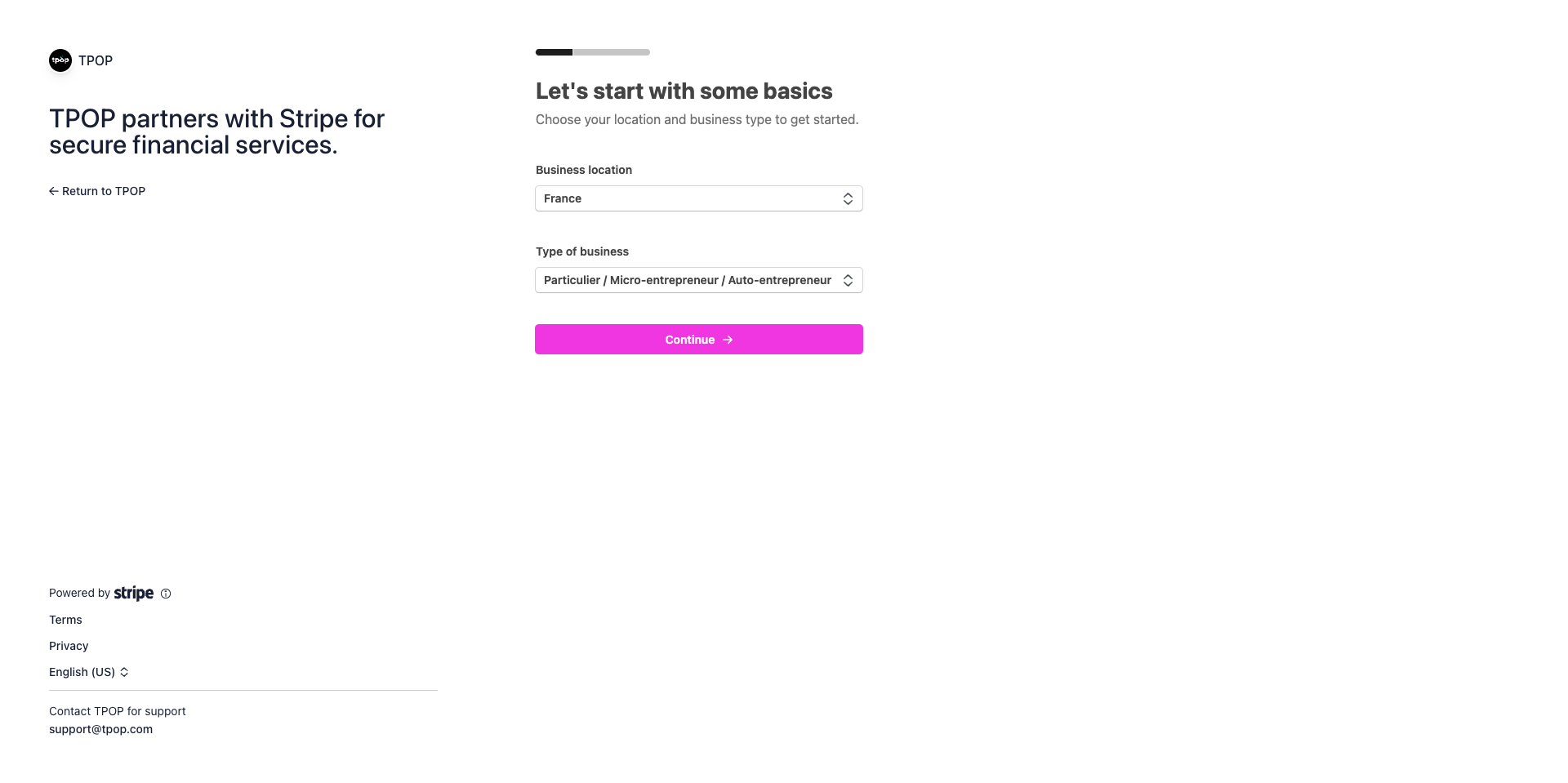Open the English (US) language selector
Image resolution: width=1568 pixels, height=783 pixels.
[82, 672]
